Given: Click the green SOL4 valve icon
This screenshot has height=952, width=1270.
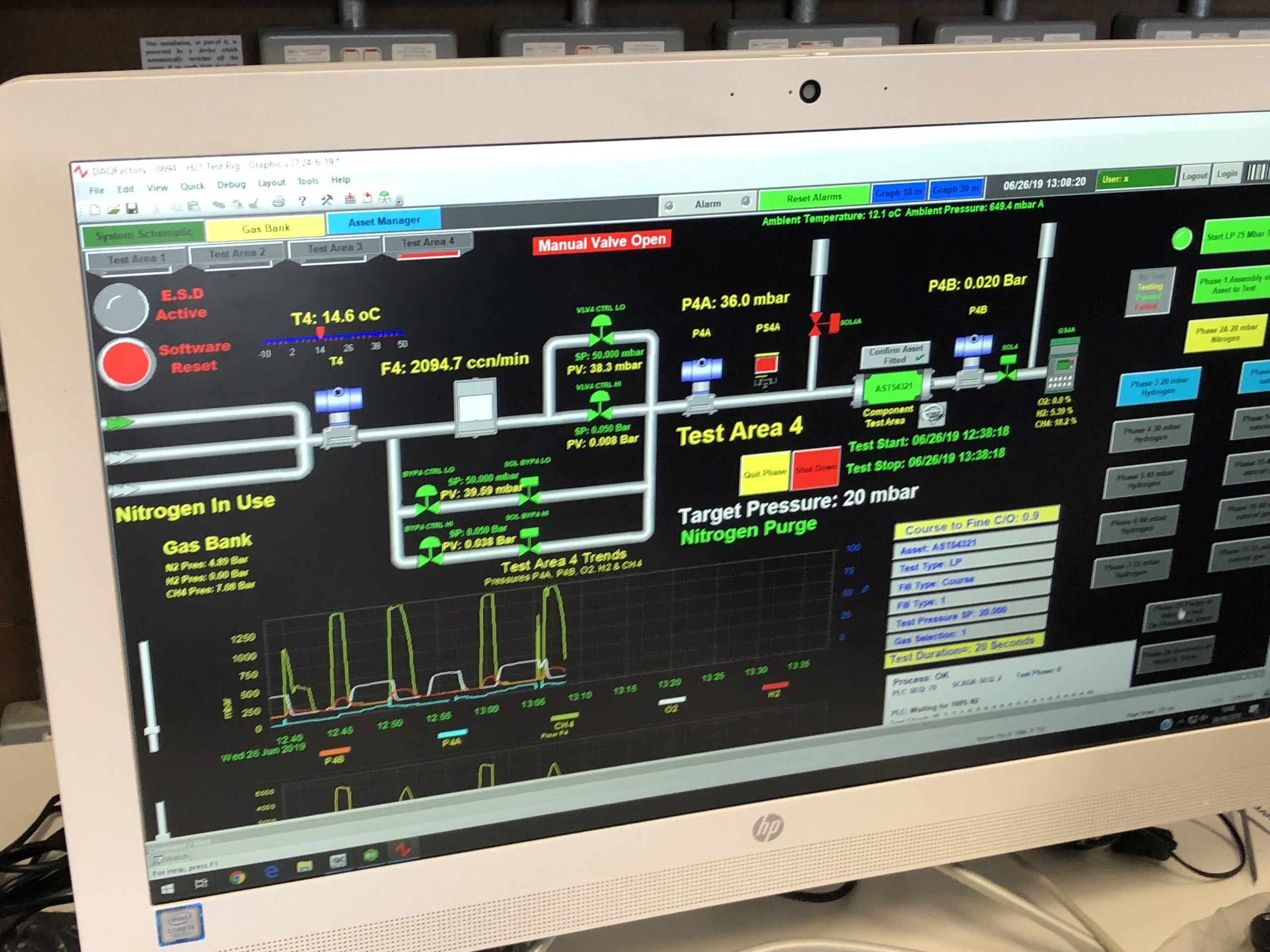Looking at the screenshot, I should (x=1007, y=368).
